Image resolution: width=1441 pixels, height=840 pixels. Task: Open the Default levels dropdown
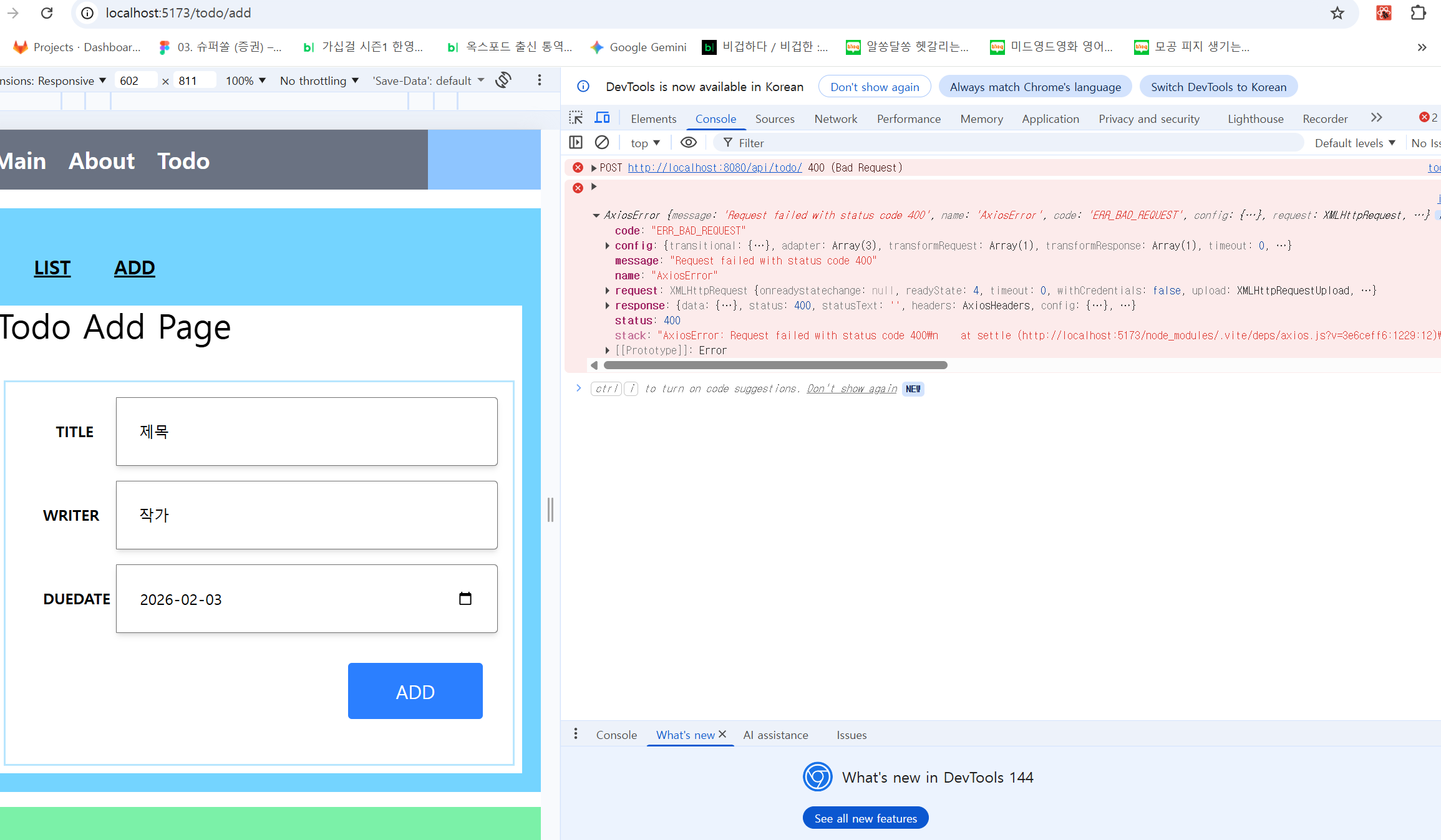click(1354, 143)
